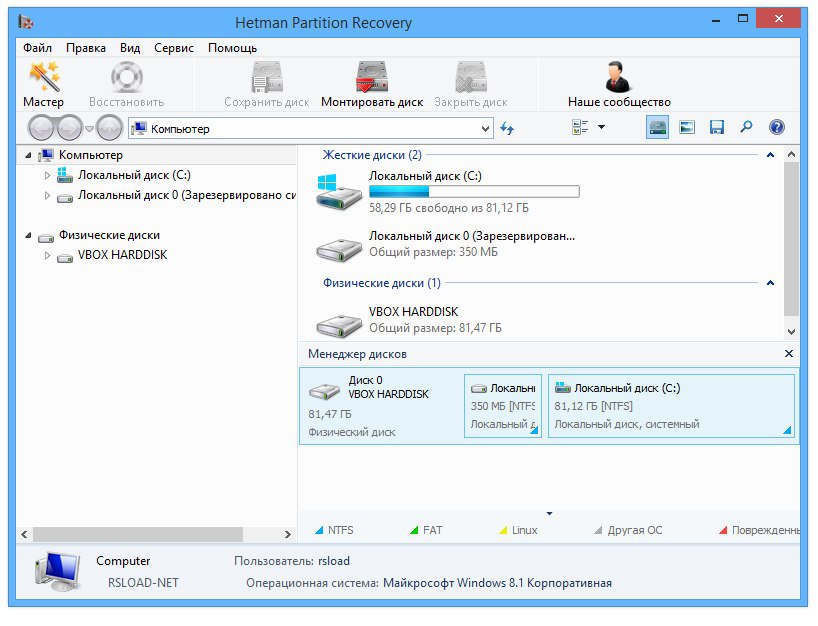
Task: Select the VBOX HARDDISK drive icon in list
Action: pyautogui.click(x=339, y=326)
